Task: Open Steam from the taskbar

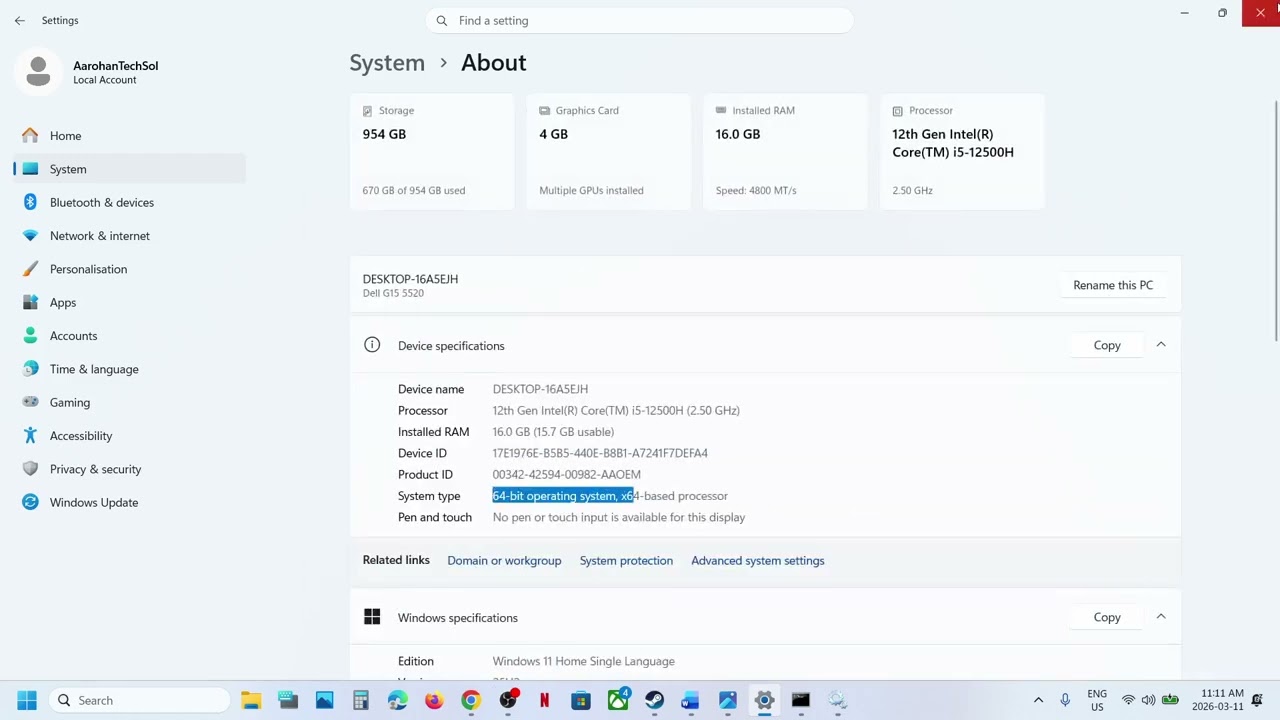Action: [654, 700]
